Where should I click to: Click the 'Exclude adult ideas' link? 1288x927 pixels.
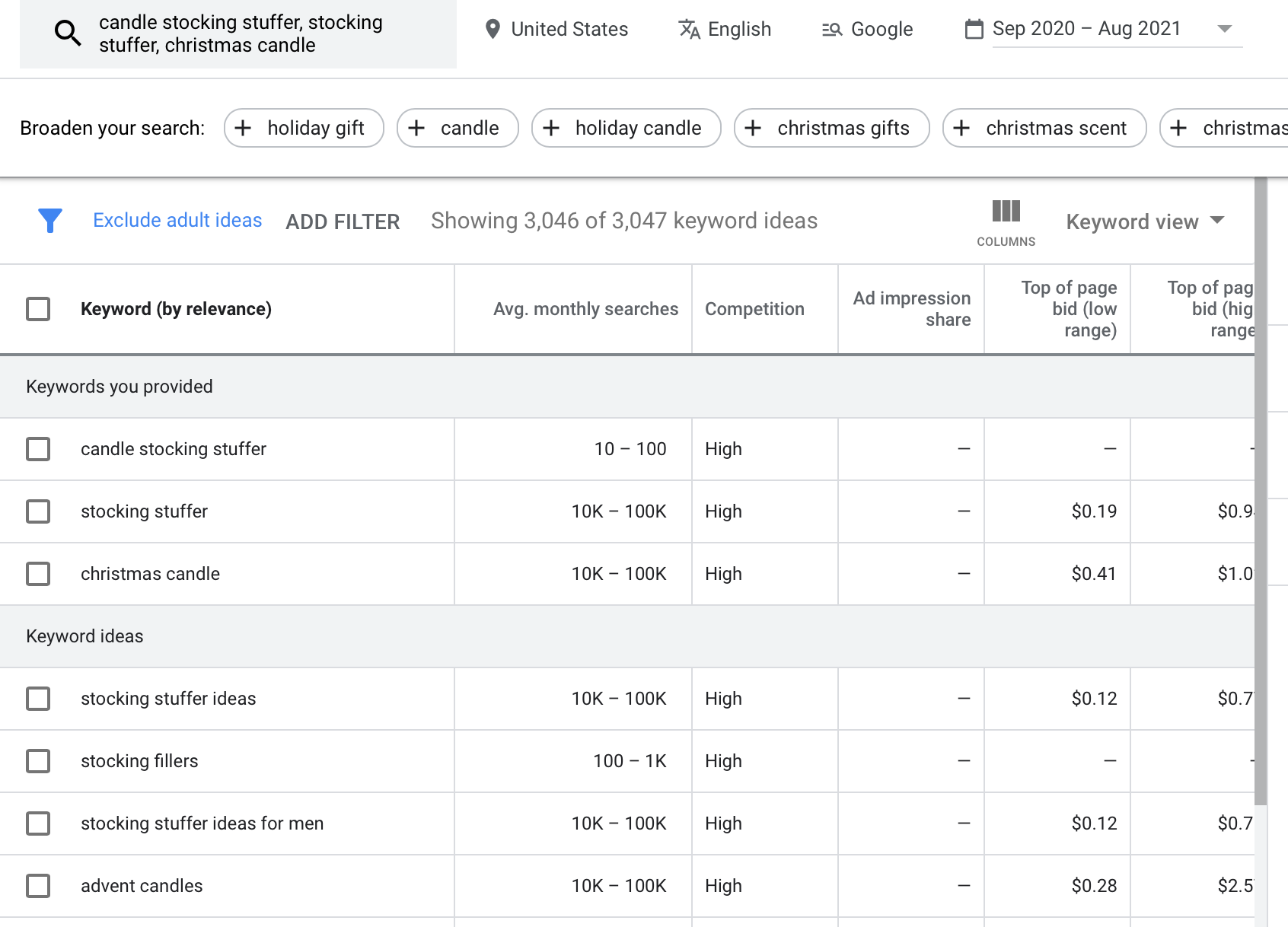[177, 221]
